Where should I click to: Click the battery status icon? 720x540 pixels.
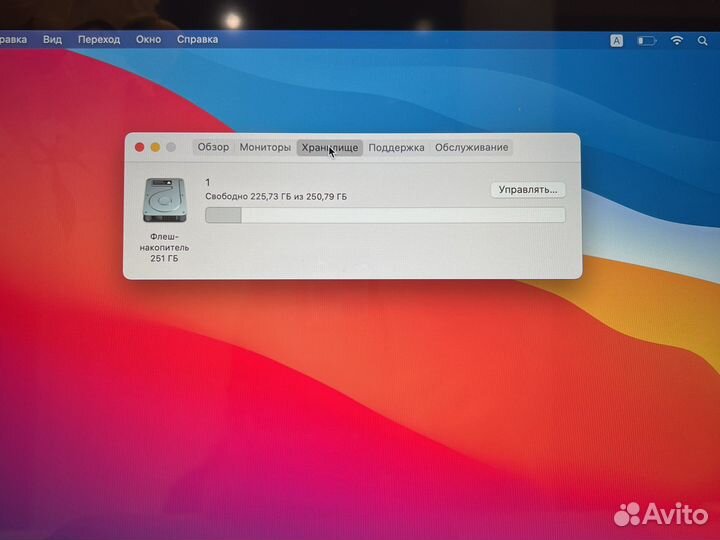[x=647, y=41]
